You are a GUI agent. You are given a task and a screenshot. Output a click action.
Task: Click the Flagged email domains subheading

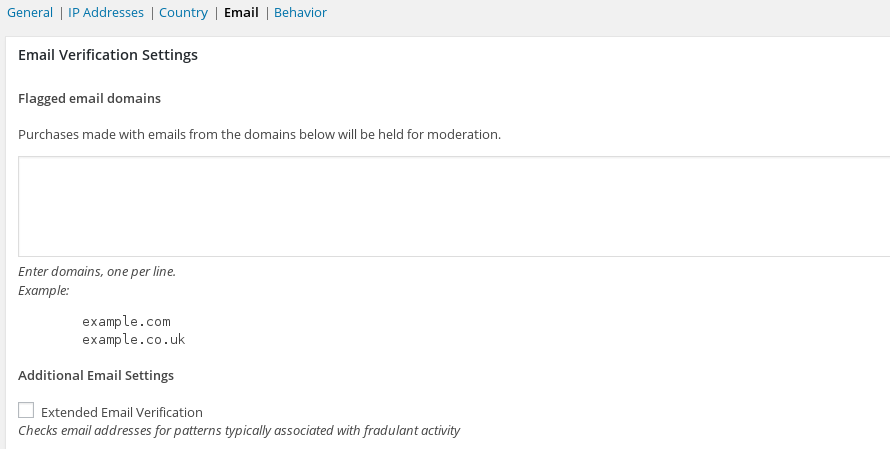click(90, 98)
